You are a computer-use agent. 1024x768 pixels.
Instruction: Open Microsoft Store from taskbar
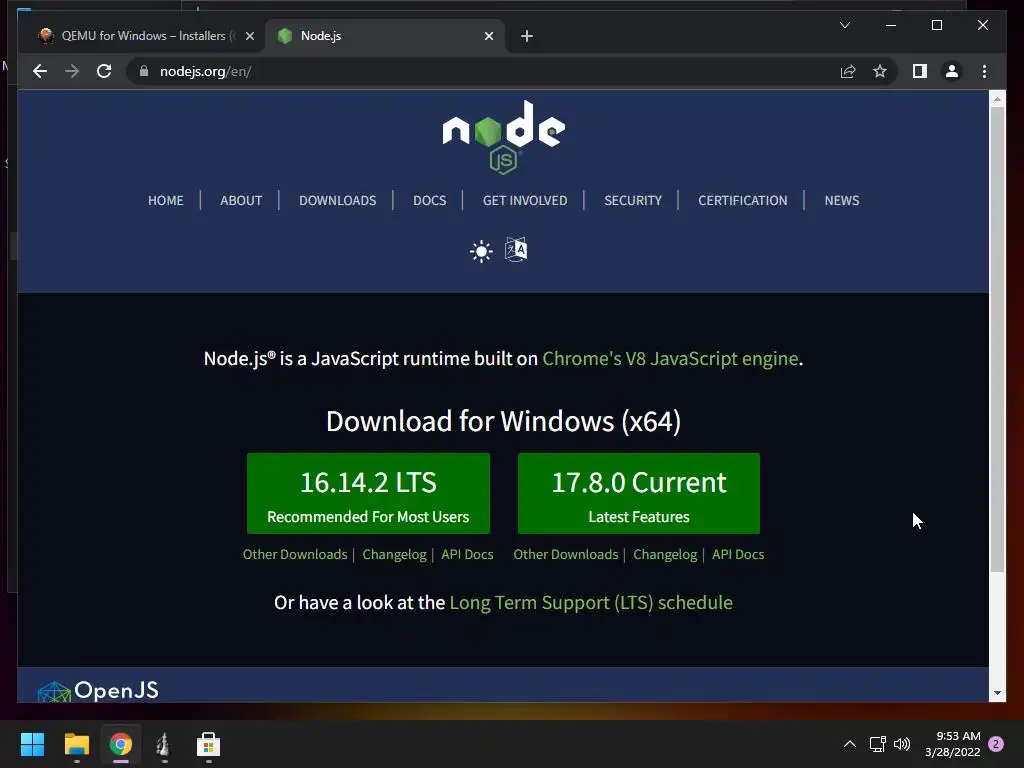(x=208, y=744)
